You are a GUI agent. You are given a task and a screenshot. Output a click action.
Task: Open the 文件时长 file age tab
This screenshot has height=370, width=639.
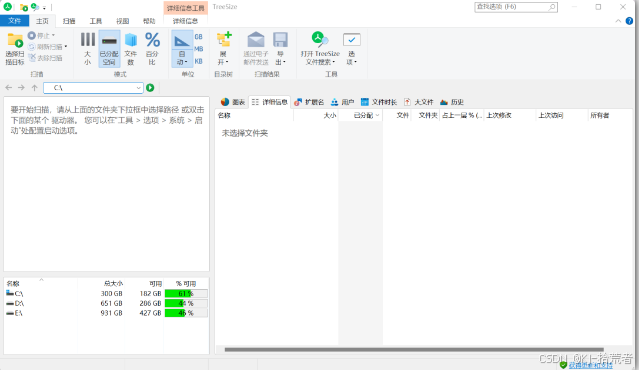[379, 102]
